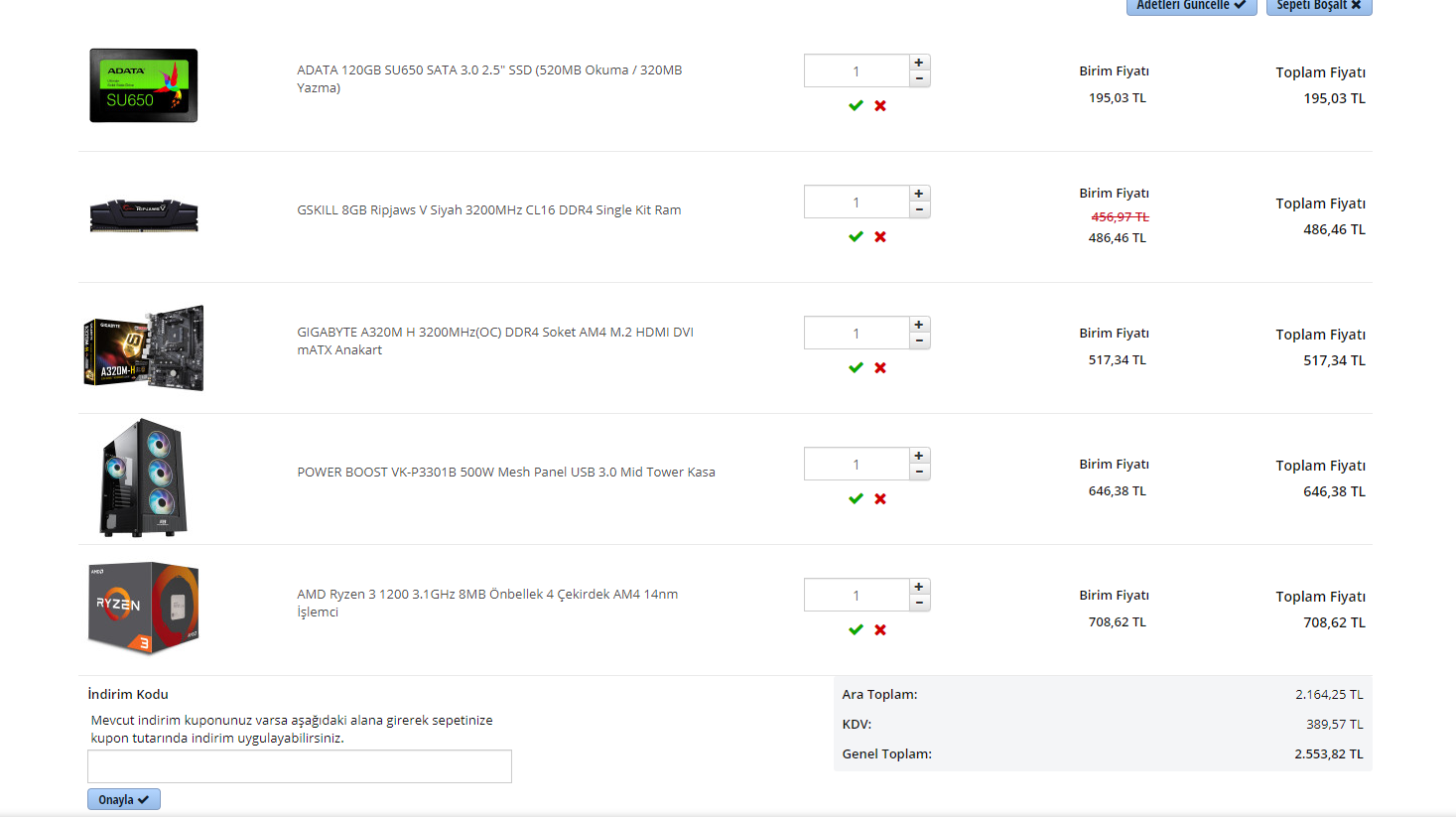Decrease quantity of AMD Ryzen 3 with minus
1456x818 pixels.
click(x=919, y=603)
